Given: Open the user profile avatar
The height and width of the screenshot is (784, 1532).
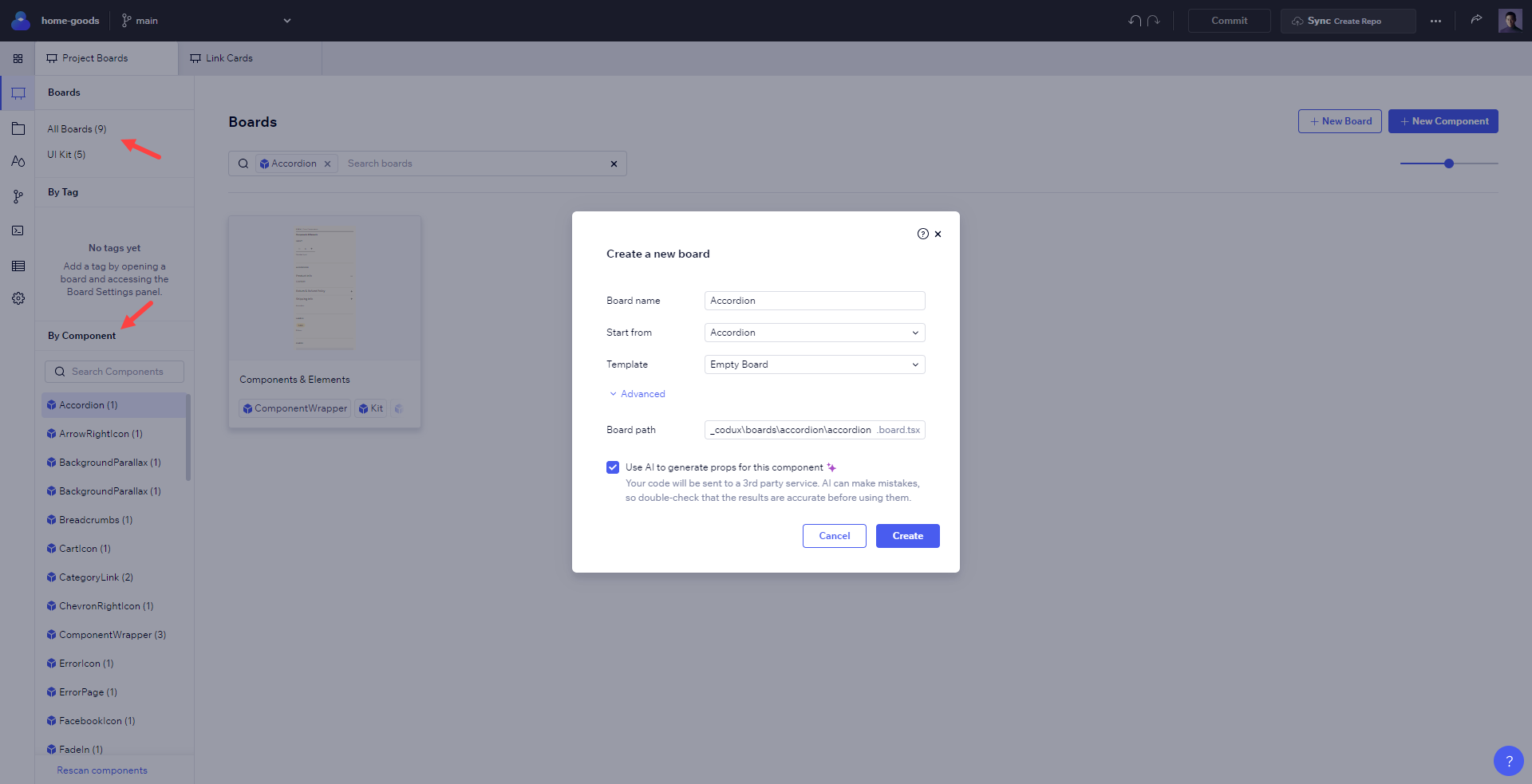Looking at the screenshot, I should pyautogui.click(x=1510, y=21).
